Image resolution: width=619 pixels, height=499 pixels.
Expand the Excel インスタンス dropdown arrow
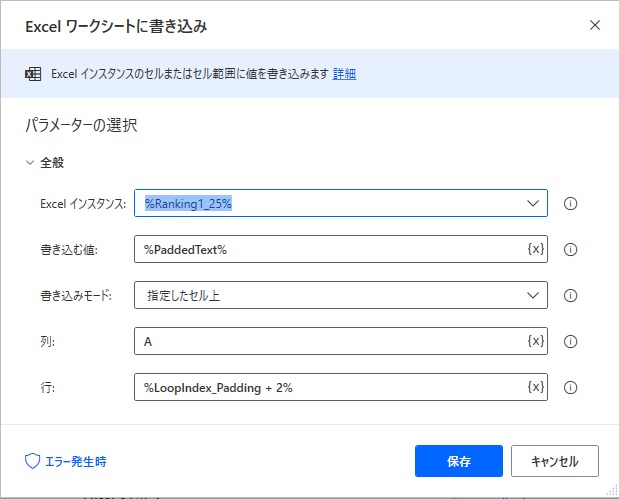tap(533, 203)
